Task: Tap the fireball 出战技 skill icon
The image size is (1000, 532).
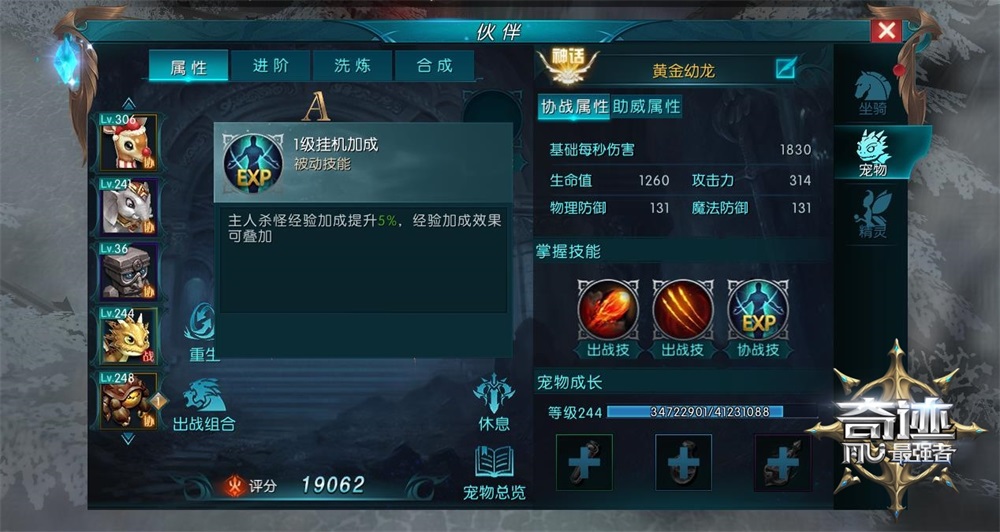Action: coord(608,309)
